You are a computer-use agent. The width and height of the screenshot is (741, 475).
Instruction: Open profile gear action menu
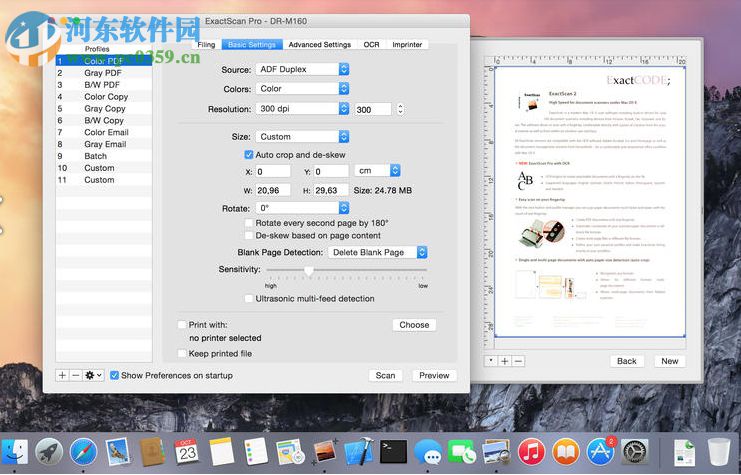[x=93, y=375]
